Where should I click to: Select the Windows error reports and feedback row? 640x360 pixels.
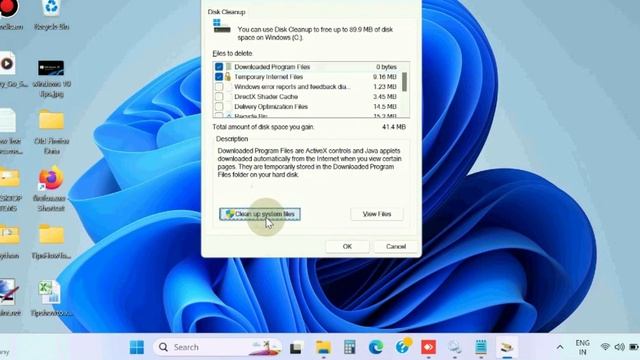click(x=307, y=87)
